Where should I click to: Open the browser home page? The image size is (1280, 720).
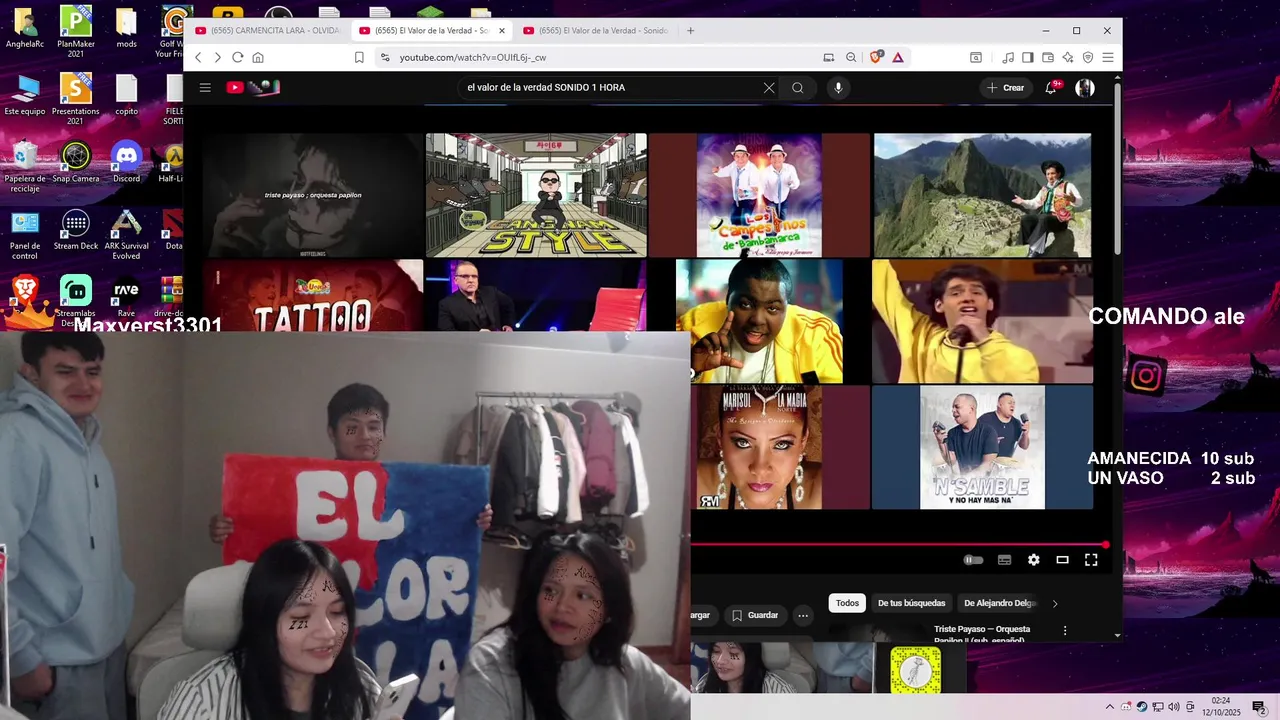pyautogui.click(x=258, y=58)
